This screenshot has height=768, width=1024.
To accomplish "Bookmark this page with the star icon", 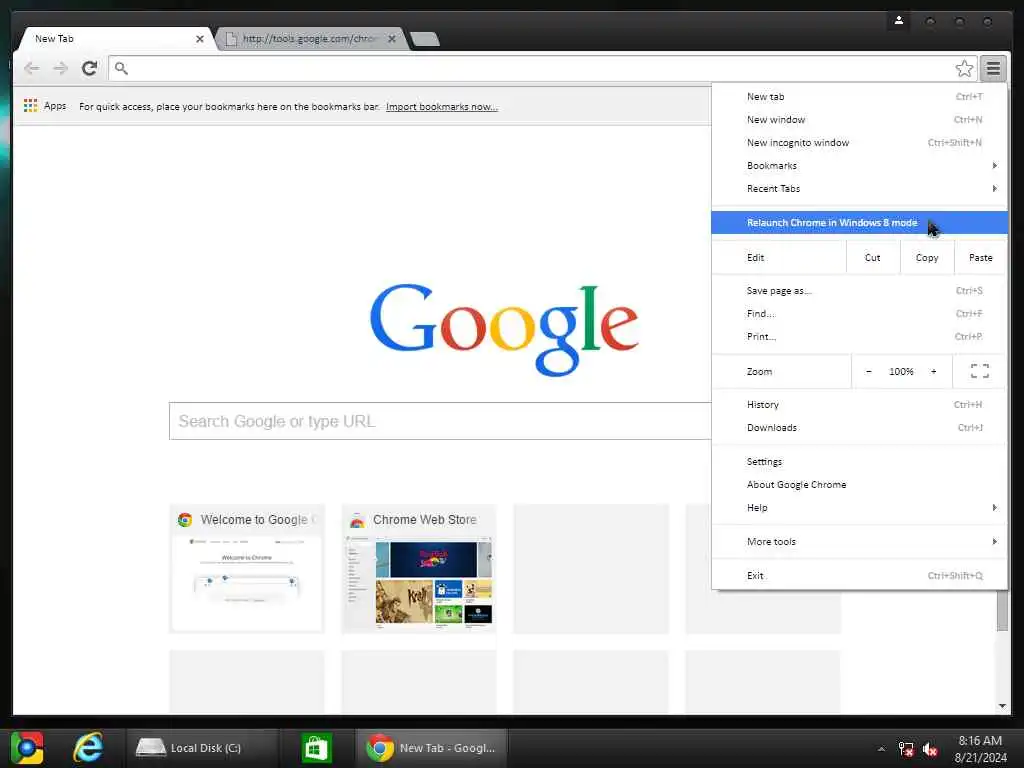I will click(964, 68).
